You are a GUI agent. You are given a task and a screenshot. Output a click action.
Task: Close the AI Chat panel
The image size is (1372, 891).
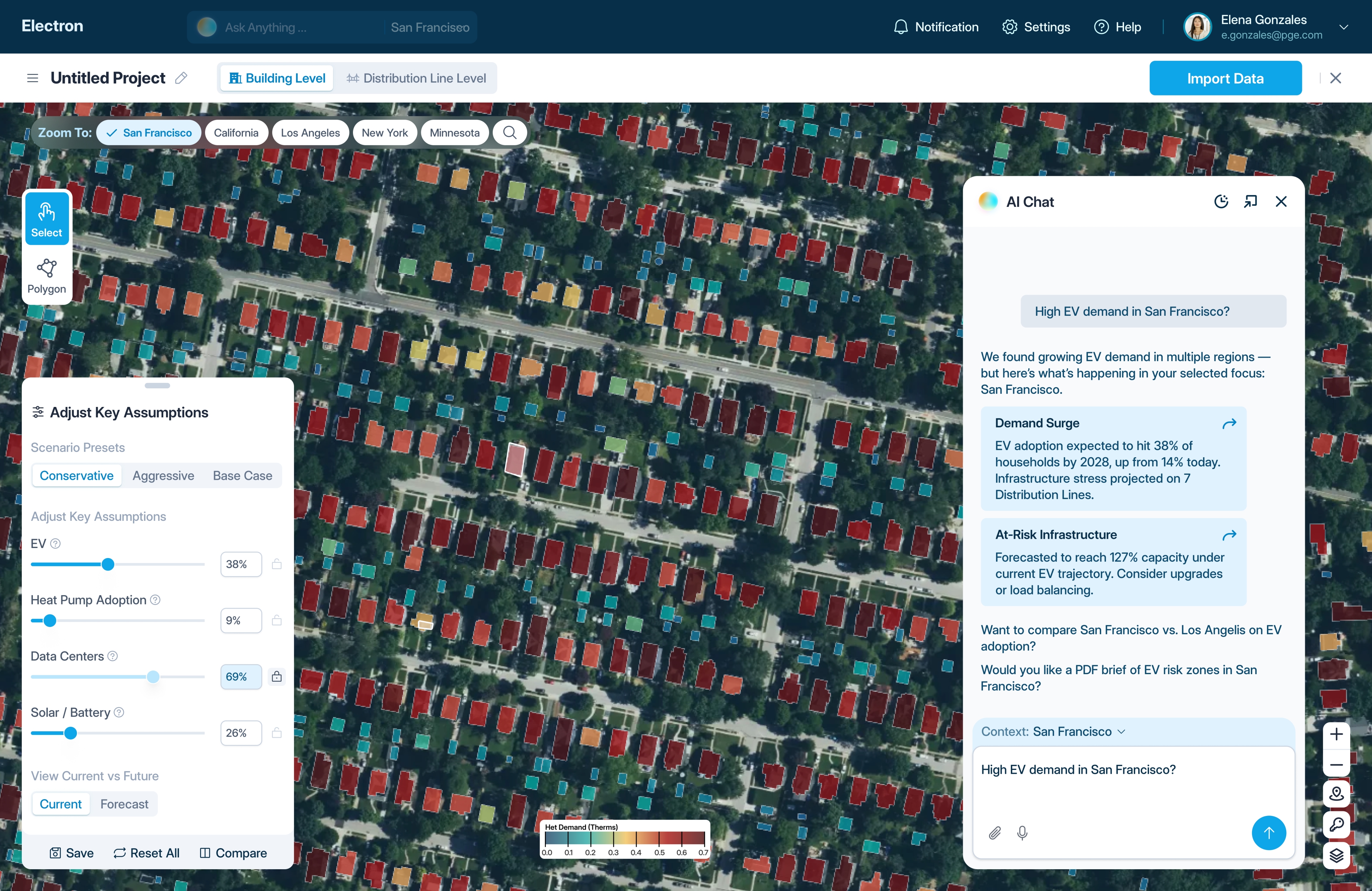[1281, 201]
